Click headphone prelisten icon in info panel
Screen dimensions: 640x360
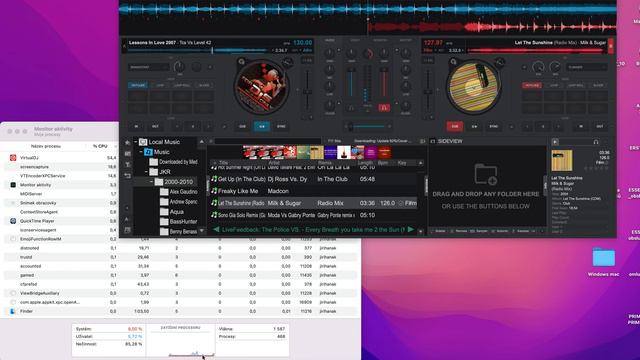point(596,142)
